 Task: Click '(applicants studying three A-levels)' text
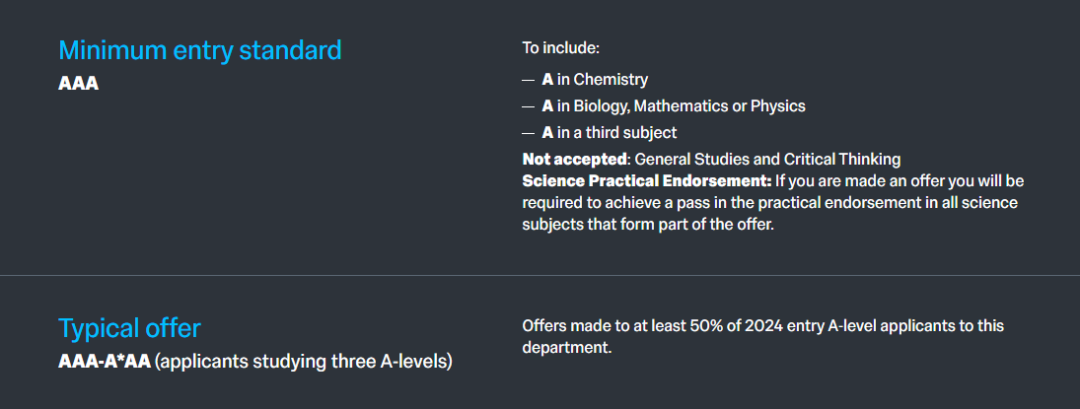(304, 361)
